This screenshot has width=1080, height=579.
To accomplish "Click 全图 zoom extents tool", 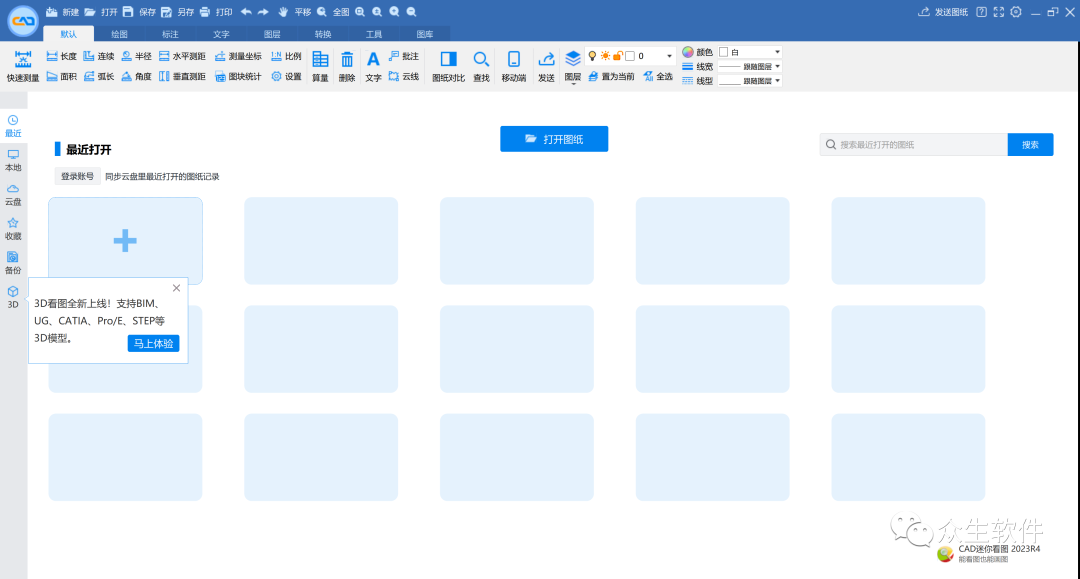I will pos(333,12).
